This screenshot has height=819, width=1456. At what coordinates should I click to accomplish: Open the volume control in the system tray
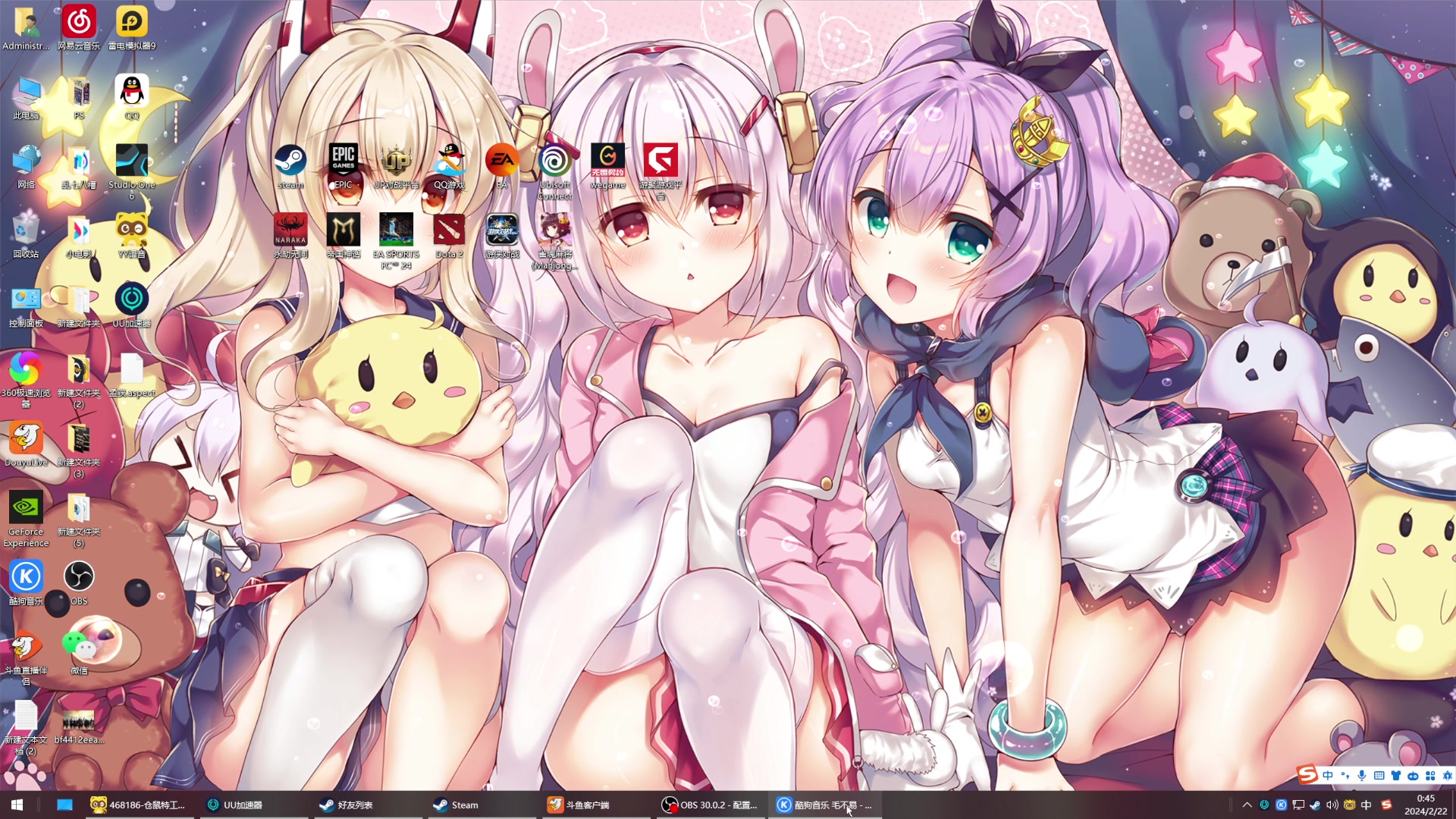pos(1332,805)
